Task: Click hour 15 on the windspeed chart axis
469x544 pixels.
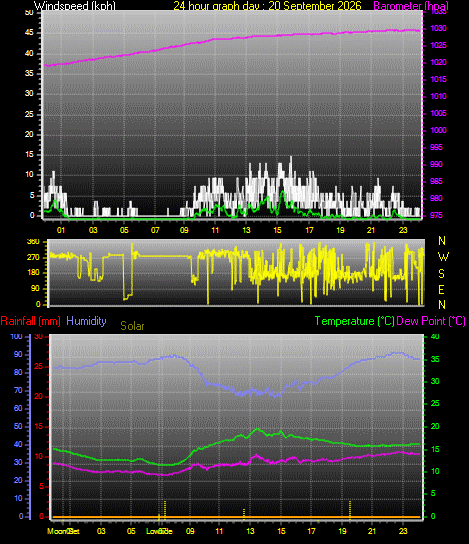Action: (x=278, y=230)
